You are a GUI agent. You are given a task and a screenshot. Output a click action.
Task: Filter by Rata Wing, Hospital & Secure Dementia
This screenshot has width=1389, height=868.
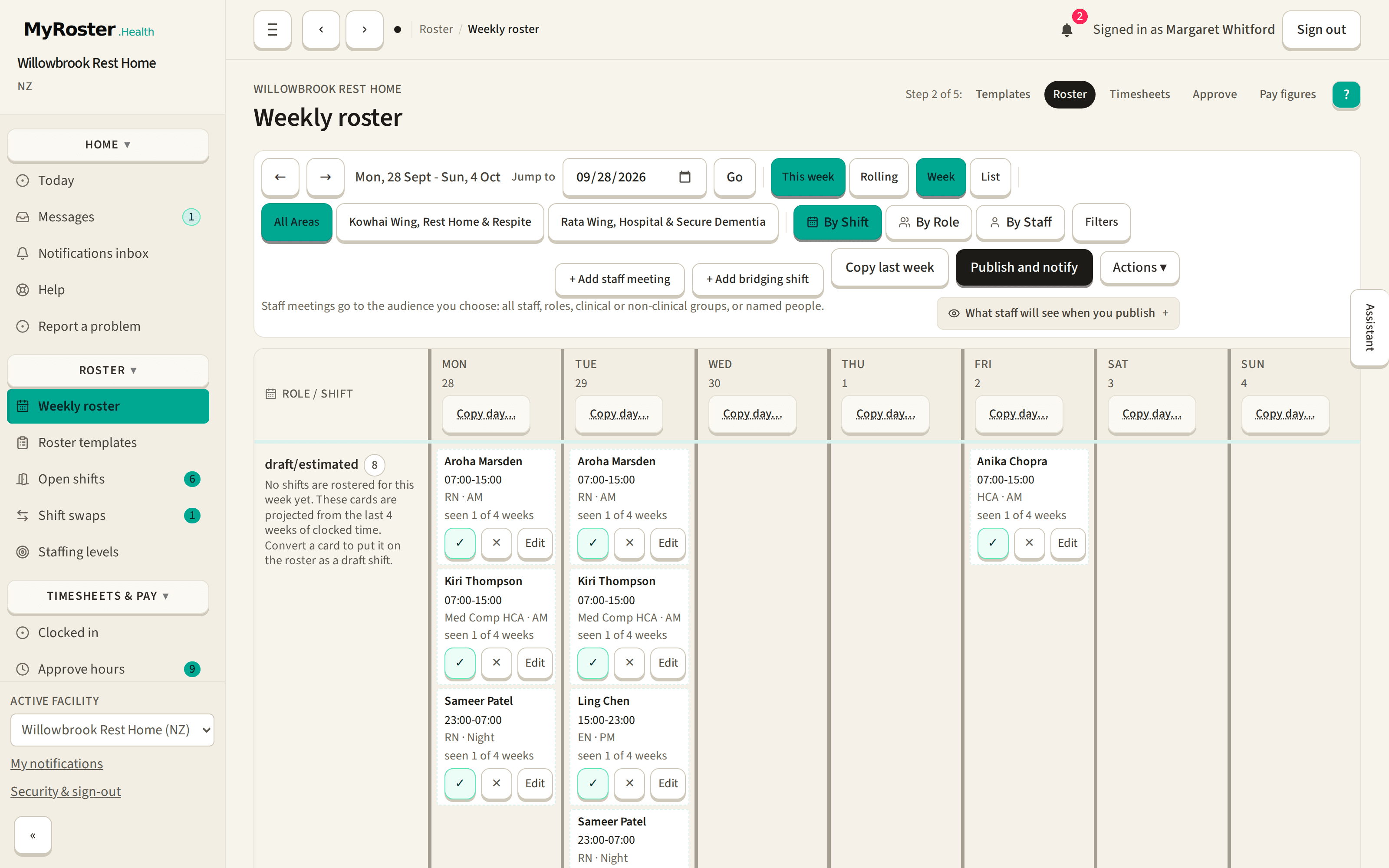tap(663, 222)
